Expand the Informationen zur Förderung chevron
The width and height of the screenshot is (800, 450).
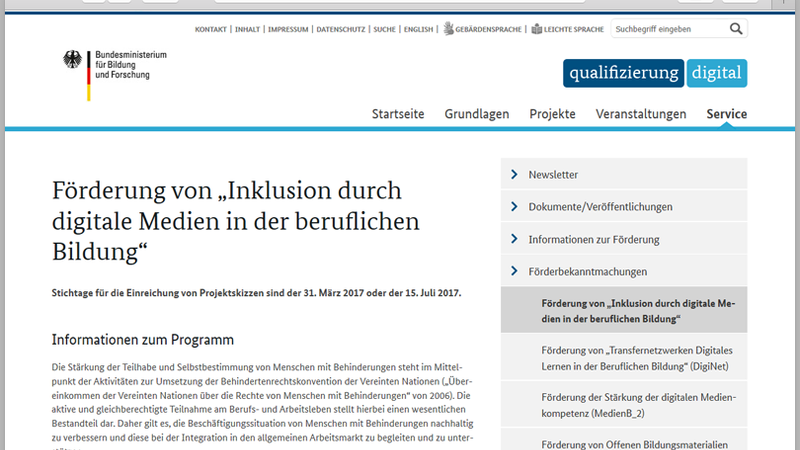[514, 239]
